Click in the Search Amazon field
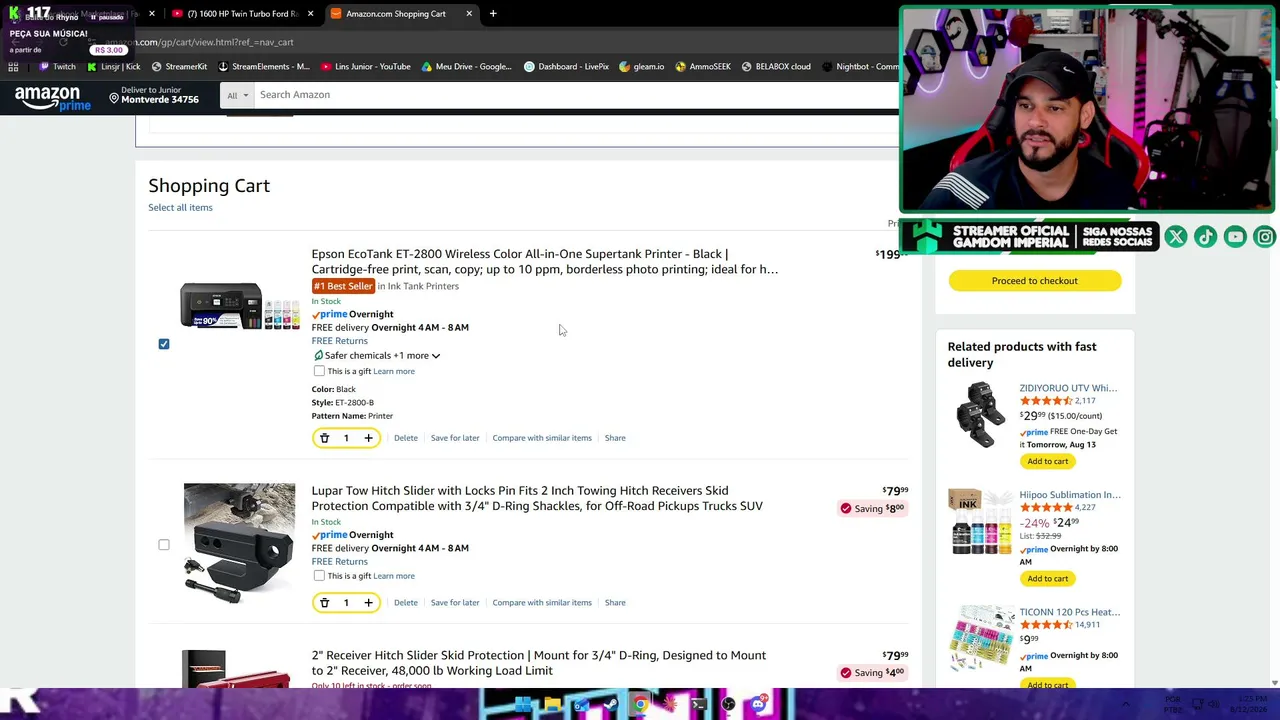Viewport: 1280px width, 720px height. [575, 95]
